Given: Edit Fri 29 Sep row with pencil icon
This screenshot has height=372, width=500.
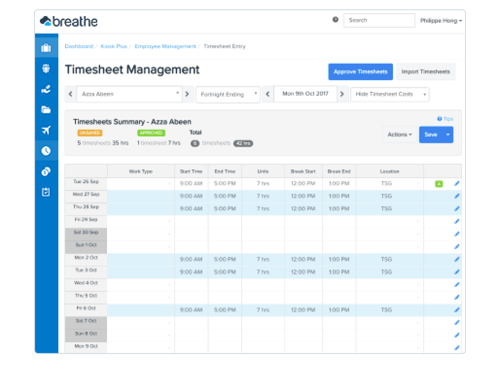Looking at the screenshot, I should pyautogui.click(x=457, y=221).
